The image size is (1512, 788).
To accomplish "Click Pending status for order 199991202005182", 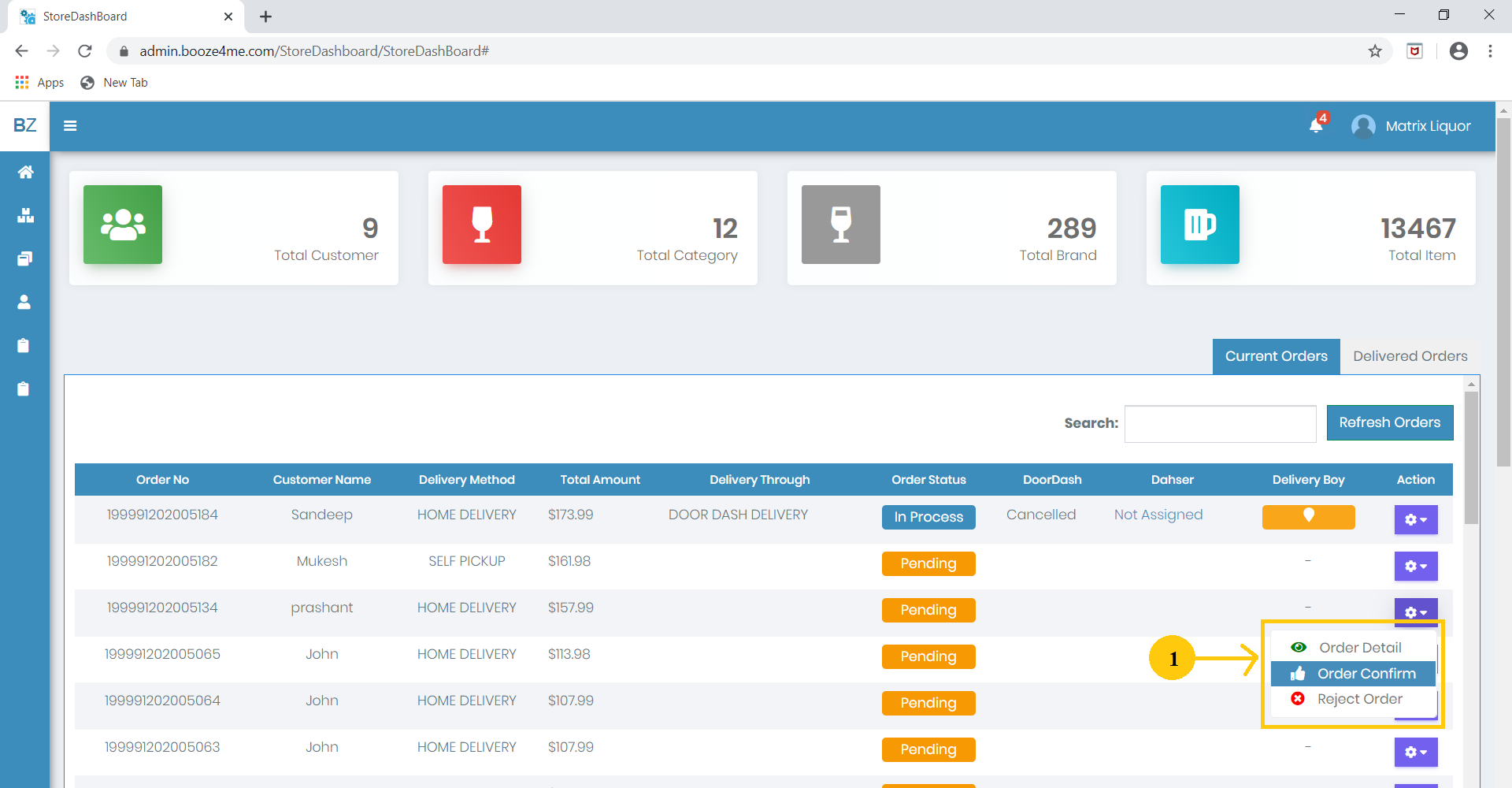I will pos(928,563).
